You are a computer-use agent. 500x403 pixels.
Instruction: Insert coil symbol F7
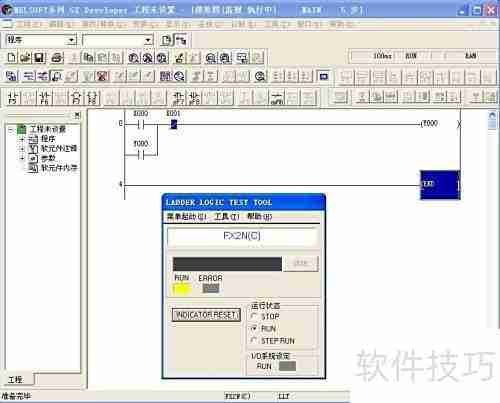(x=76, y=98)
